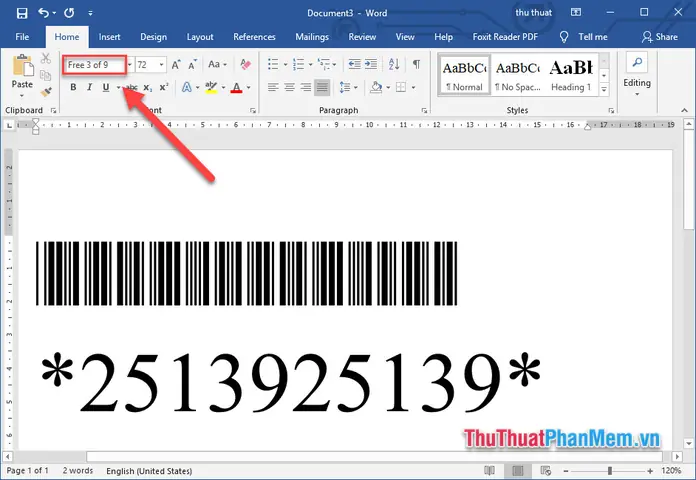
Task: Toggle Show/Hide paragraph marks
Action: [x=416, y=64]
